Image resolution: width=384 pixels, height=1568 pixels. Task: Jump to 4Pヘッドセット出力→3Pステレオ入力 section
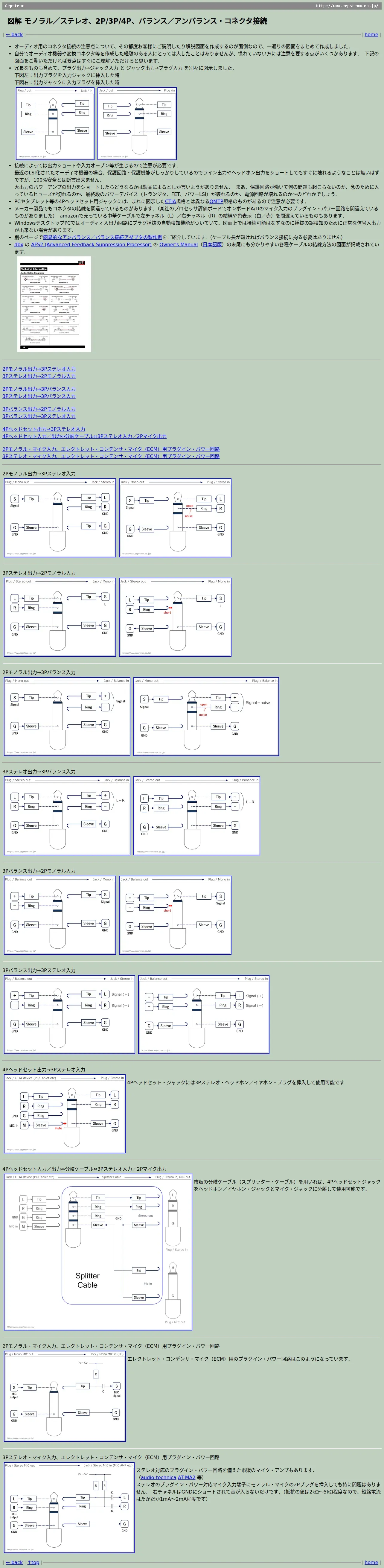coord(44,429)
